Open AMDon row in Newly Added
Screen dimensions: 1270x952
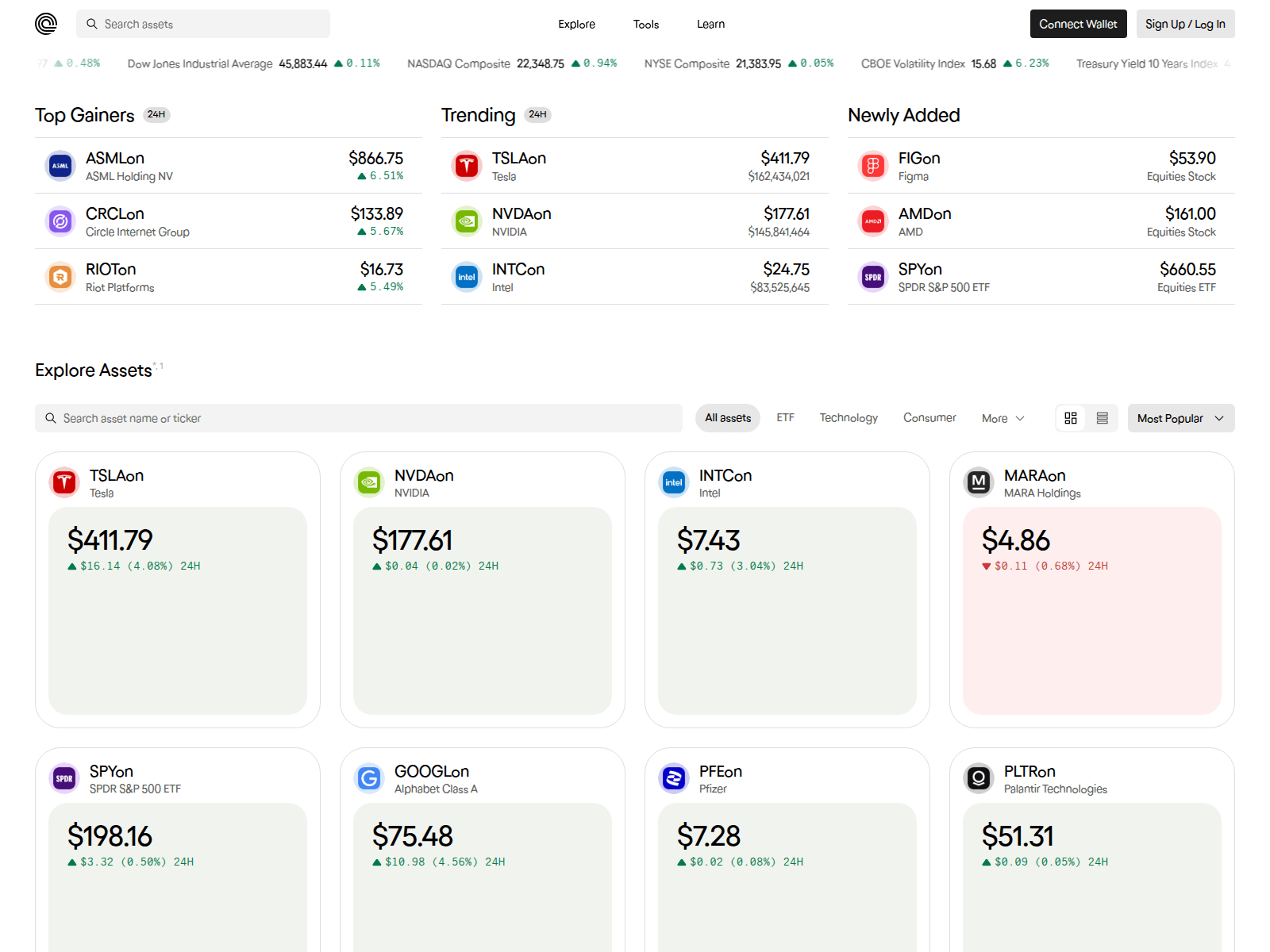coord(1041,221)
